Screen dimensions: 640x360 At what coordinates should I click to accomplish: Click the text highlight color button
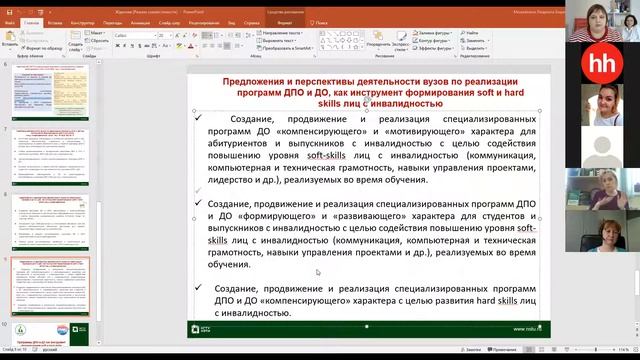point(179,46)
